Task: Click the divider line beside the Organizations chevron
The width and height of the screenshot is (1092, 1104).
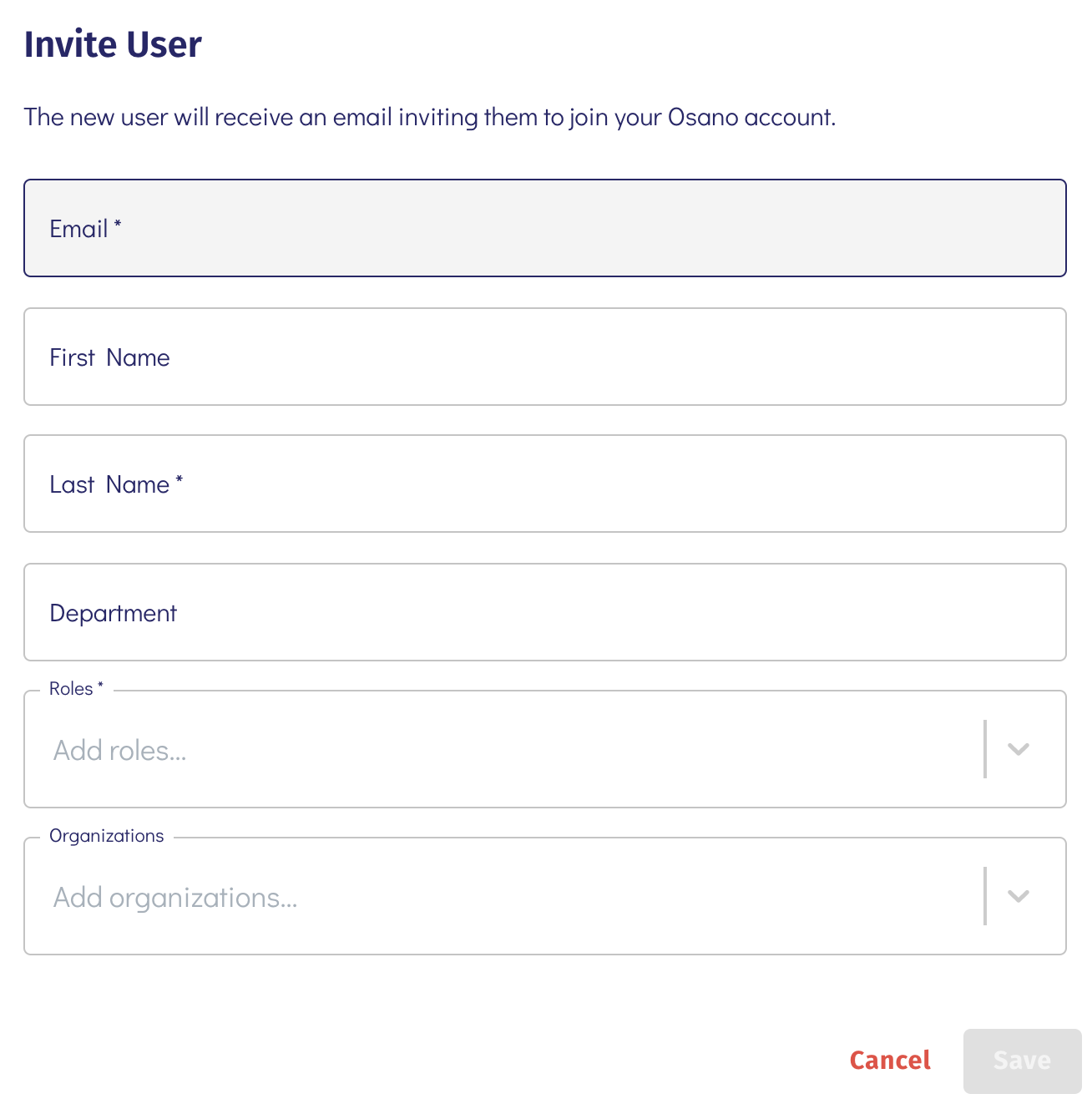Action: (x=985, y=896)
